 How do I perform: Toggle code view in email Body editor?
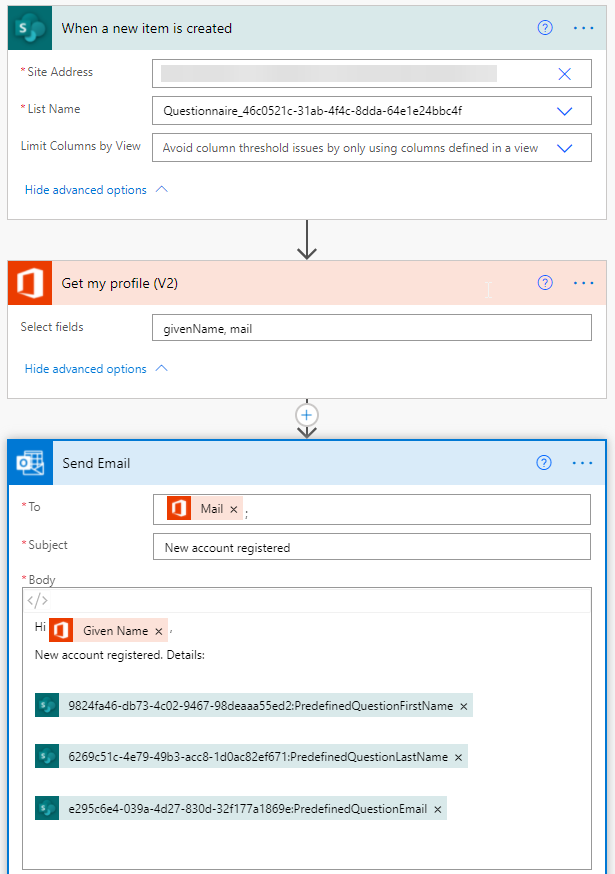(x=37, y=601)
